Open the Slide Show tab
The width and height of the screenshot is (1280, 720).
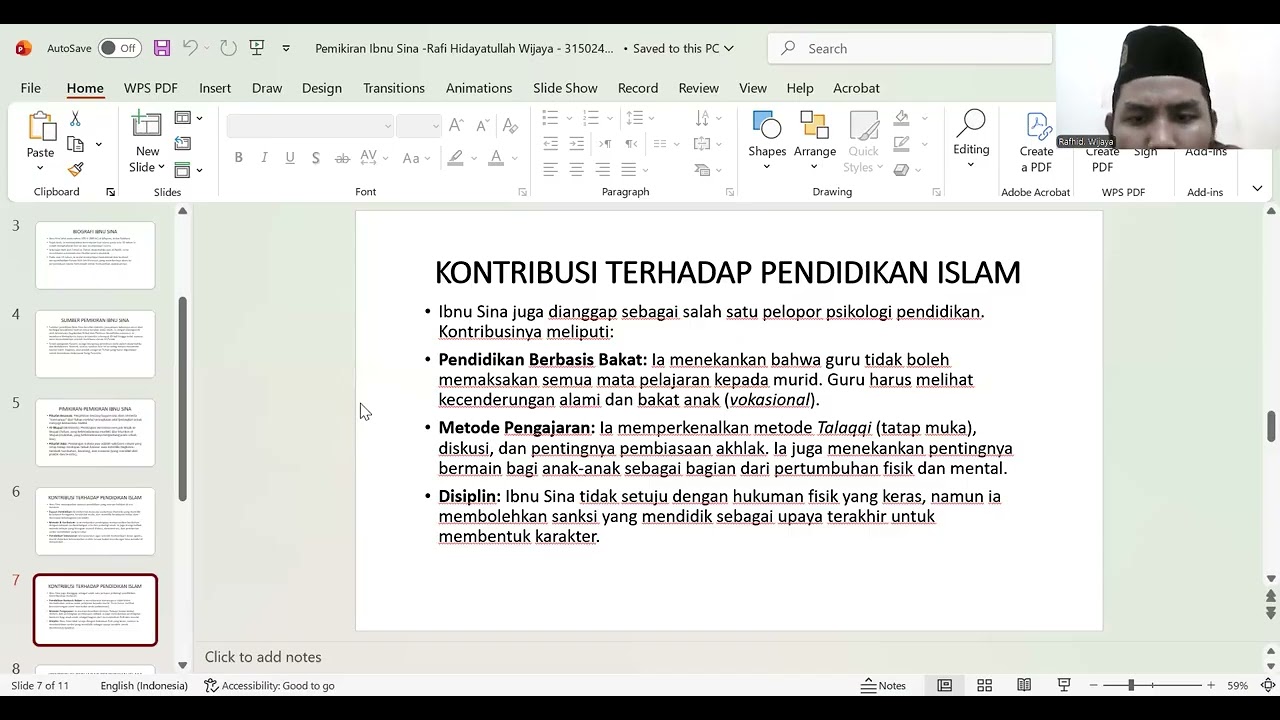click(565, 88)
